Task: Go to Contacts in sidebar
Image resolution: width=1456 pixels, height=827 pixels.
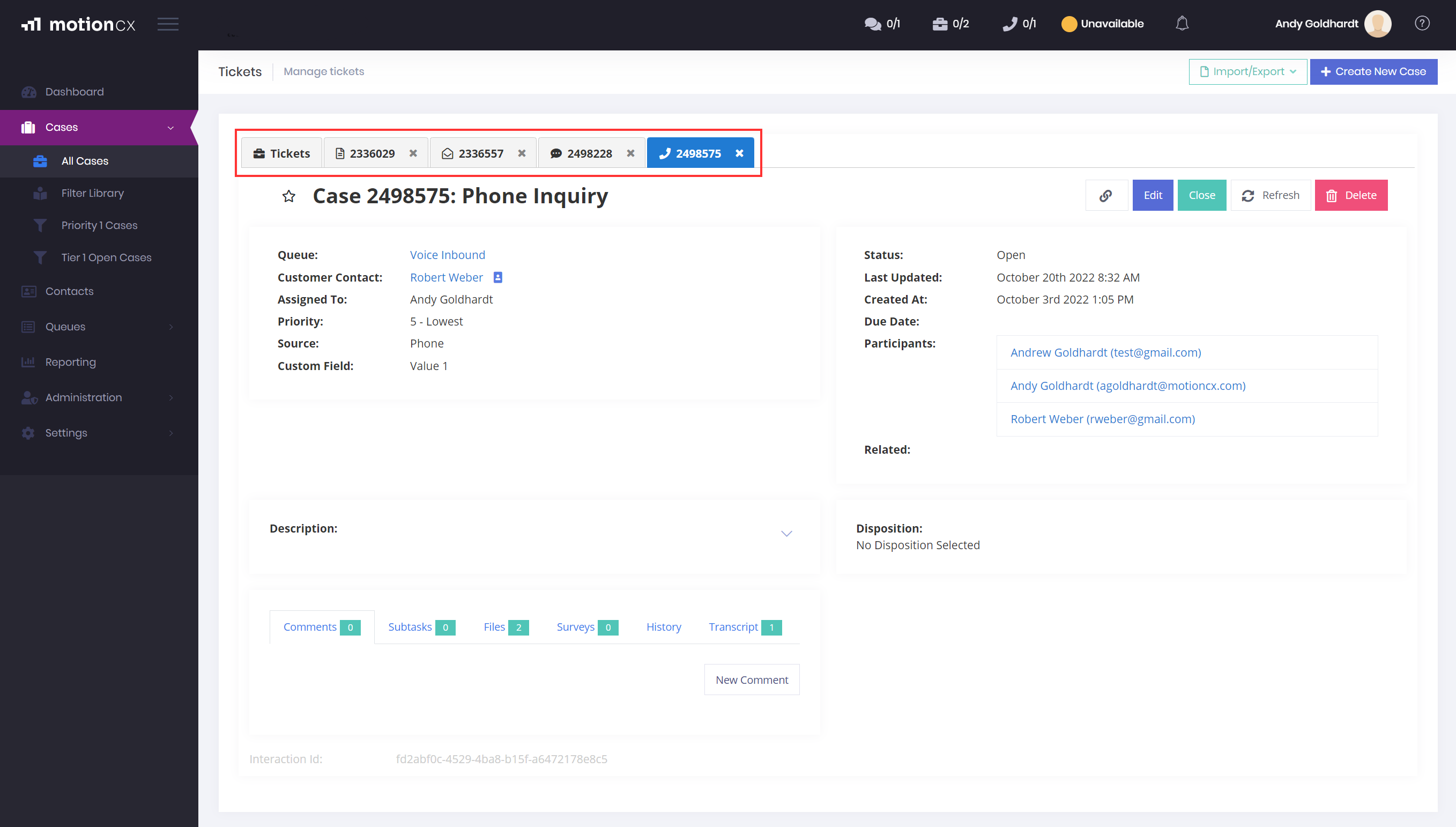Action: 99,291
